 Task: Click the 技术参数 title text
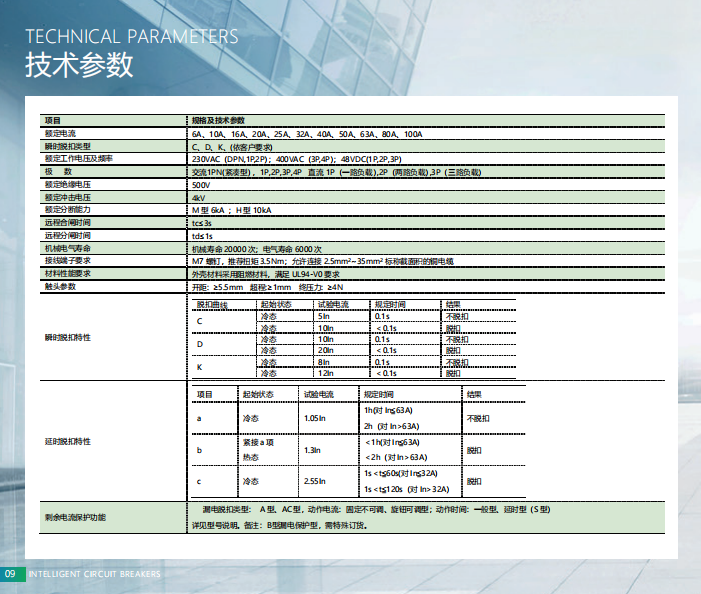(x=78, y=65)
